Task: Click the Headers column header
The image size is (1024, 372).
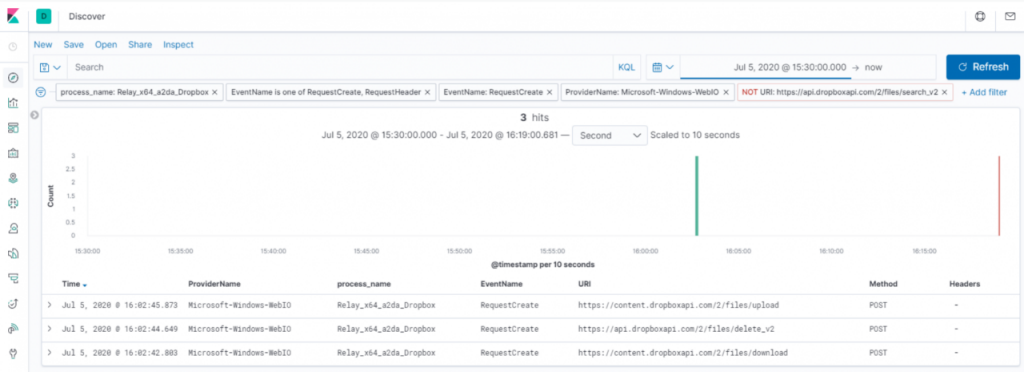Action: click(965, 285)
